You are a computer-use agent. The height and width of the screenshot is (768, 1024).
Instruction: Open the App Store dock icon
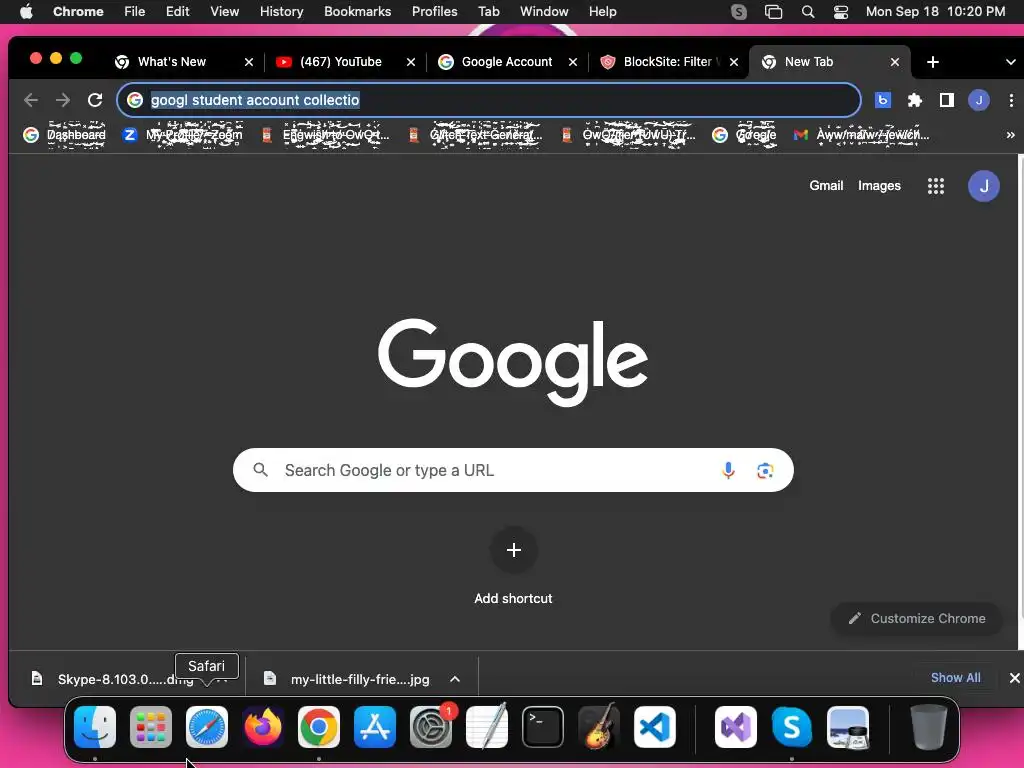pos(375,727)
